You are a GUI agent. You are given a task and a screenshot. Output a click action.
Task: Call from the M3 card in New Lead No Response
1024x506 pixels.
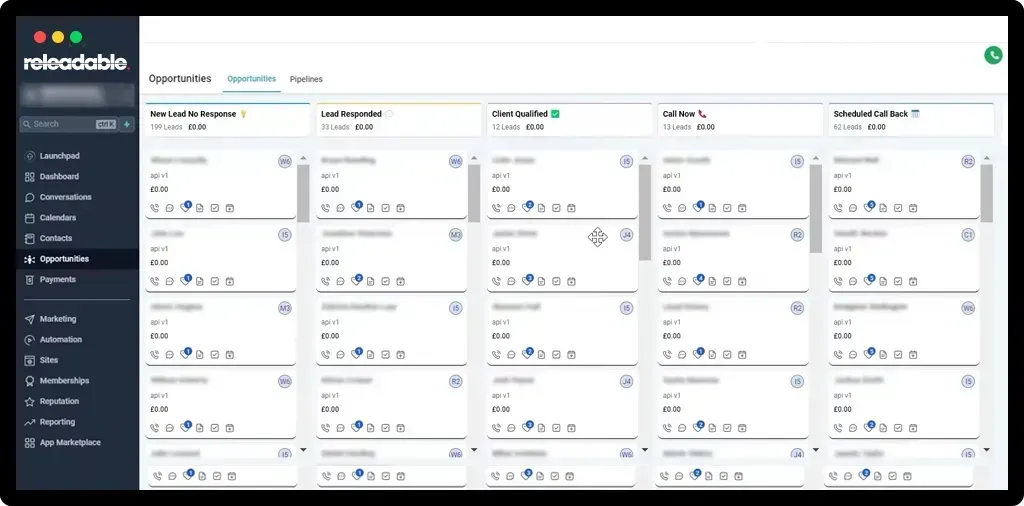click(155, 355)
